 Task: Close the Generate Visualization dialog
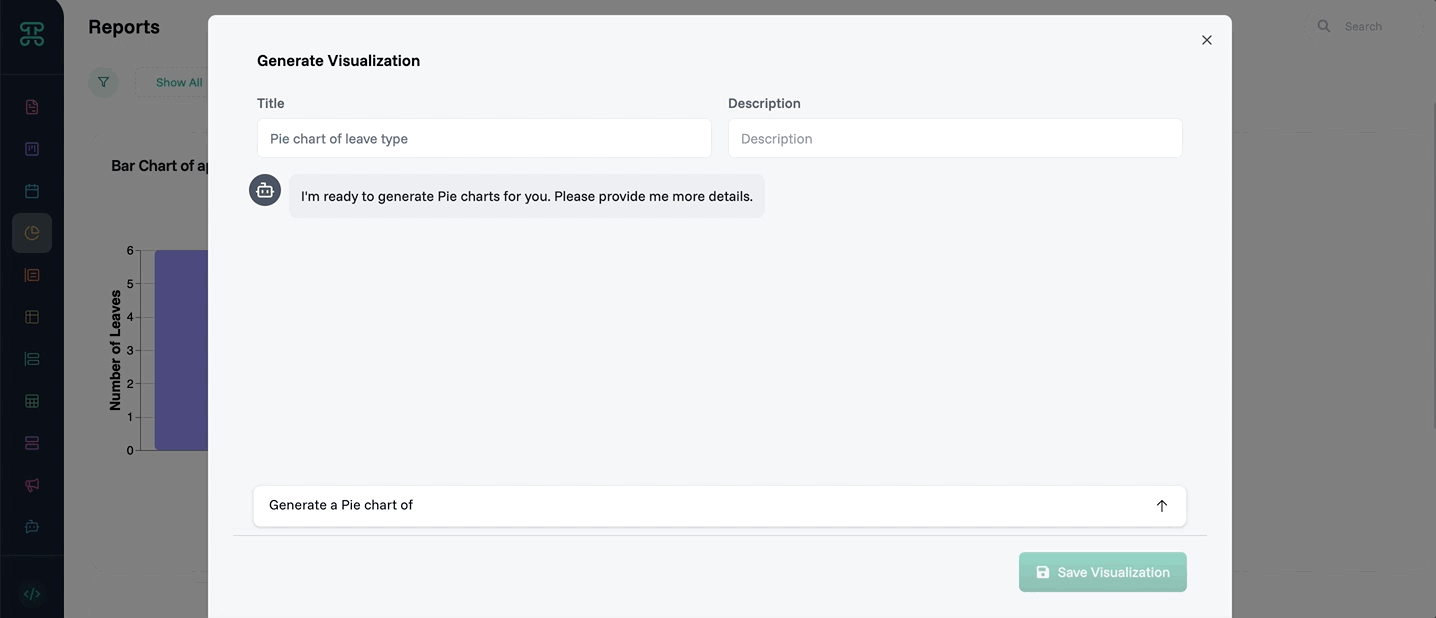(1206, 40)
